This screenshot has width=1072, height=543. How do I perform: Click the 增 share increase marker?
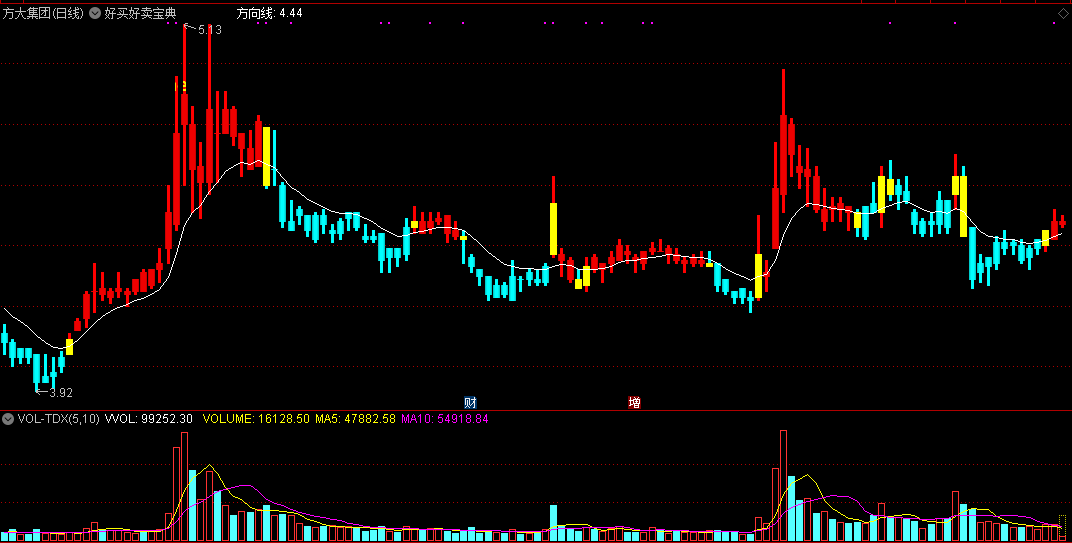[x=634, y=402]
